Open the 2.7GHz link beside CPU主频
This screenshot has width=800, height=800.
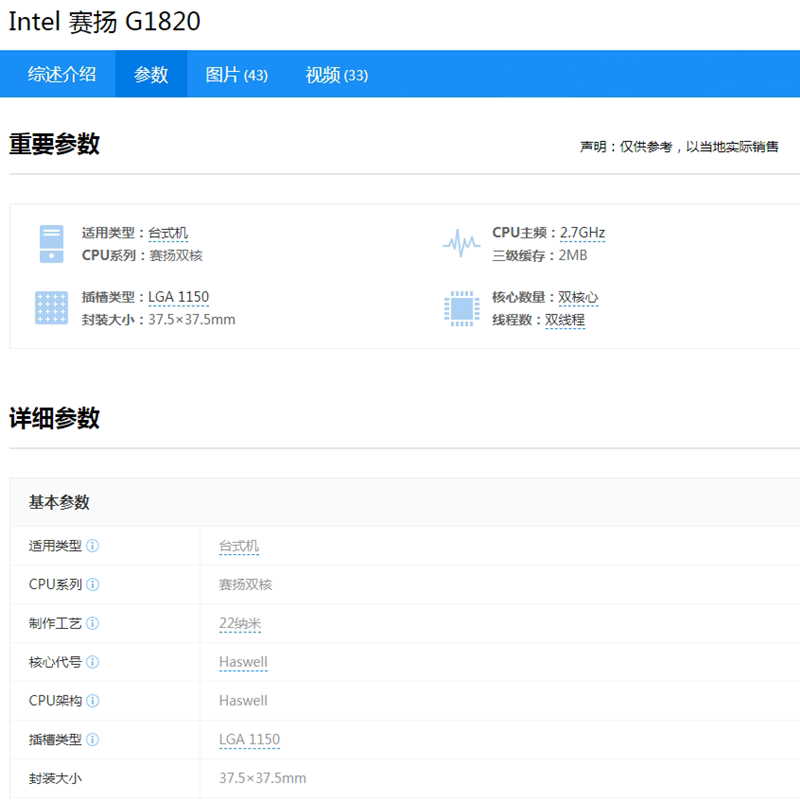click(582, 233)
